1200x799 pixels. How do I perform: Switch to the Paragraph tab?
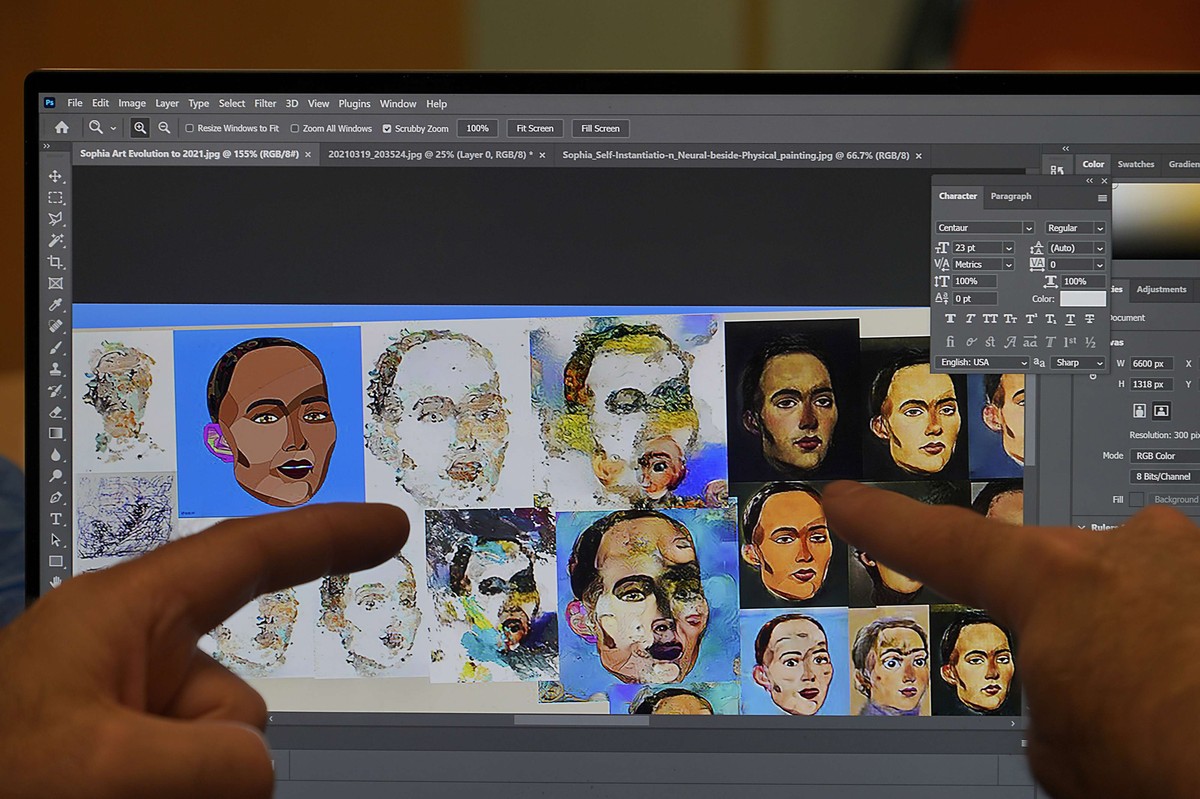tap(1010, 196)
